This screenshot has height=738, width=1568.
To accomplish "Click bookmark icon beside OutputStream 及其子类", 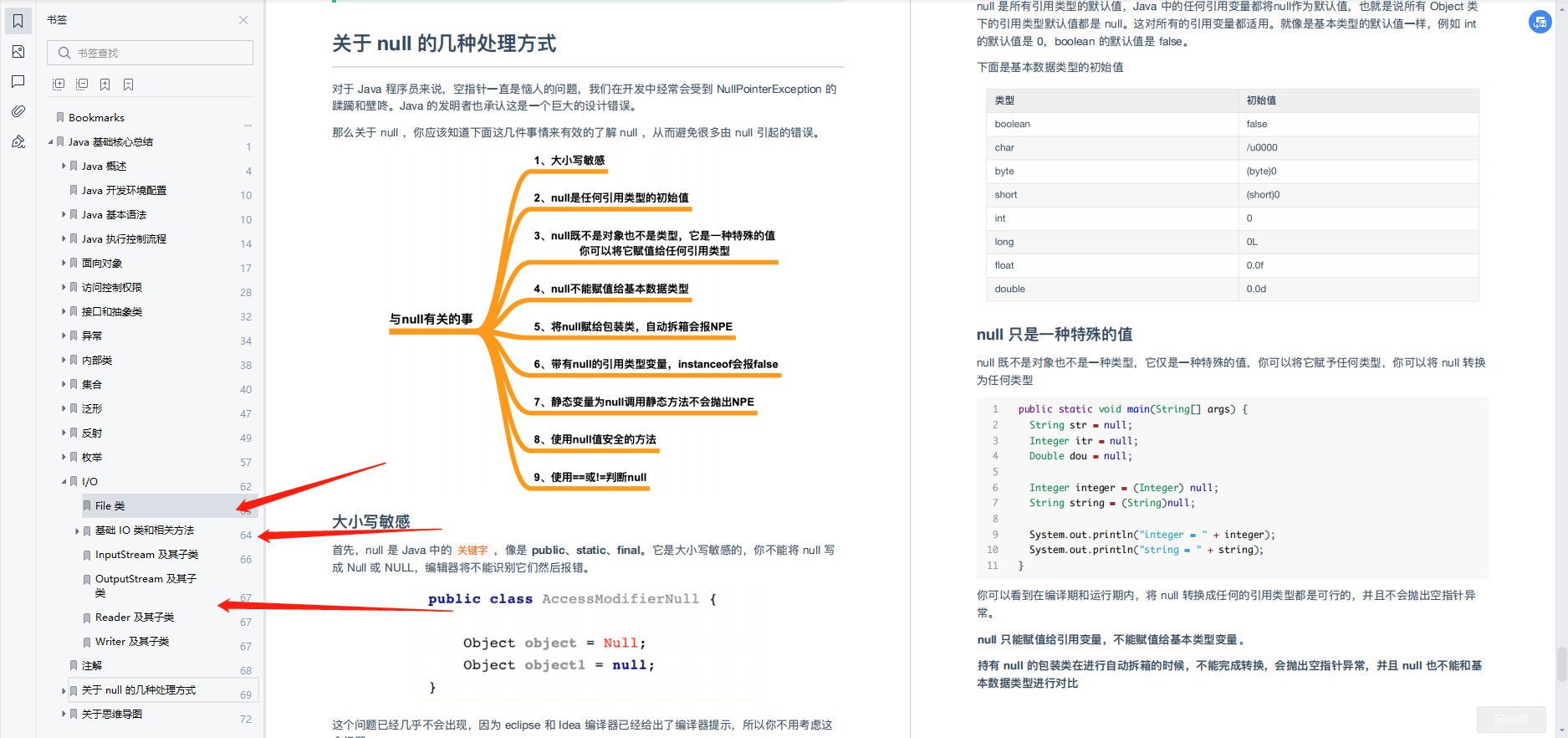I will click(87, 579).
